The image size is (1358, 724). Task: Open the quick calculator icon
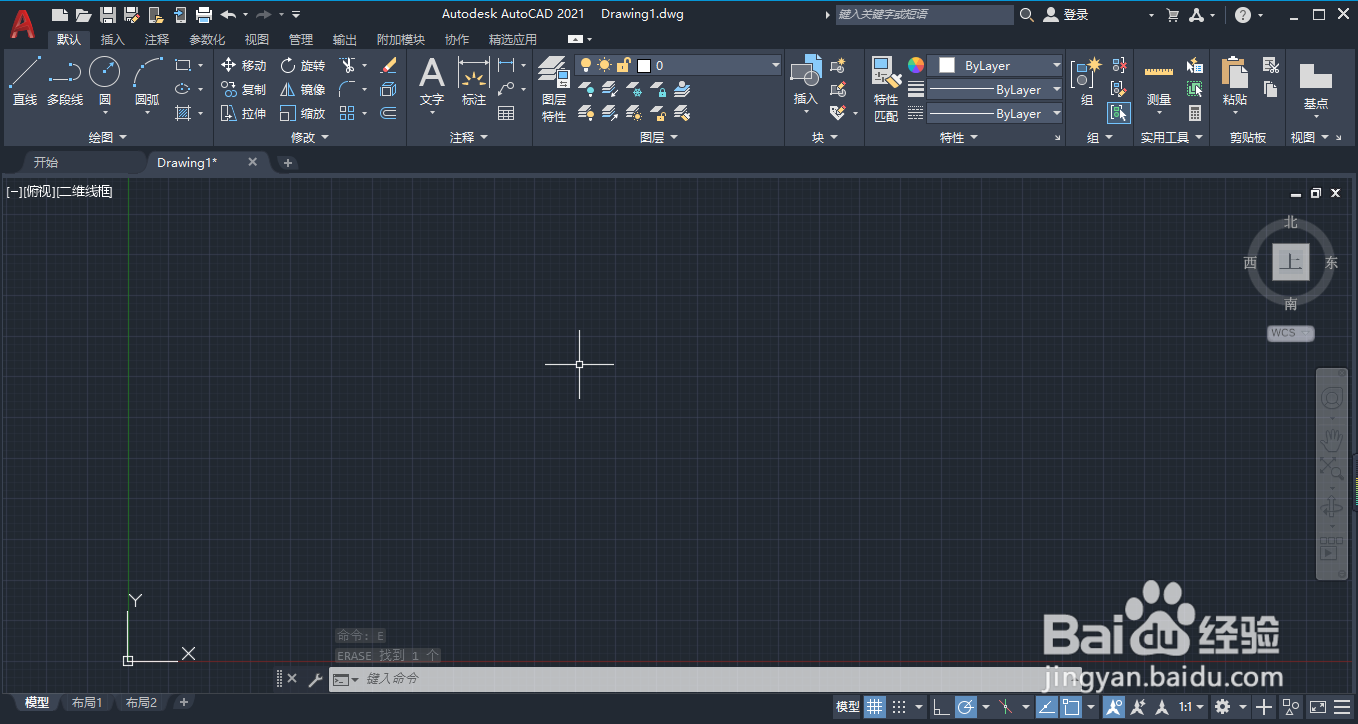1195,113
